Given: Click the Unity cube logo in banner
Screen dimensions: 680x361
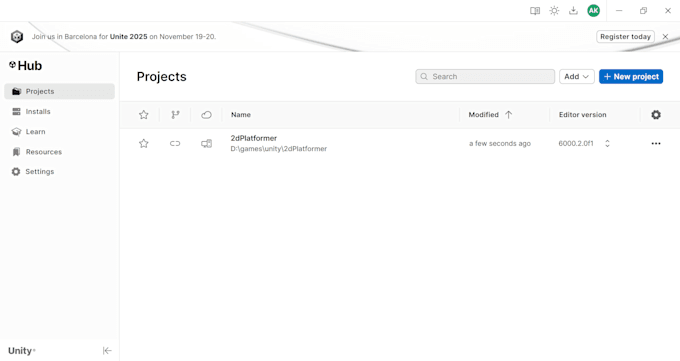Looking at the screenshot, I should (x=17, y=36).
